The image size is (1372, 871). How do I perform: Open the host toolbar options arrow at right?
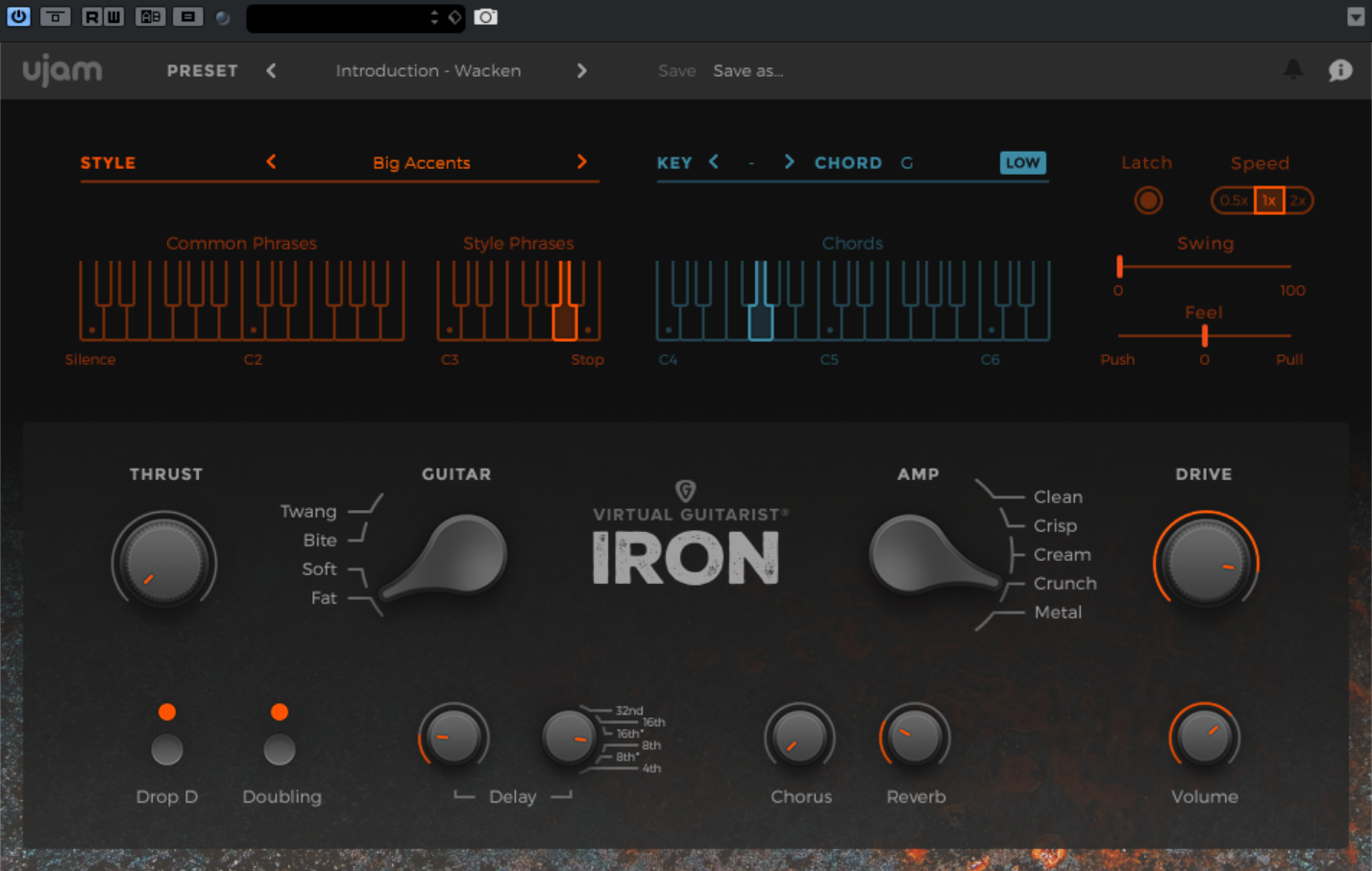coord(1356,17)
